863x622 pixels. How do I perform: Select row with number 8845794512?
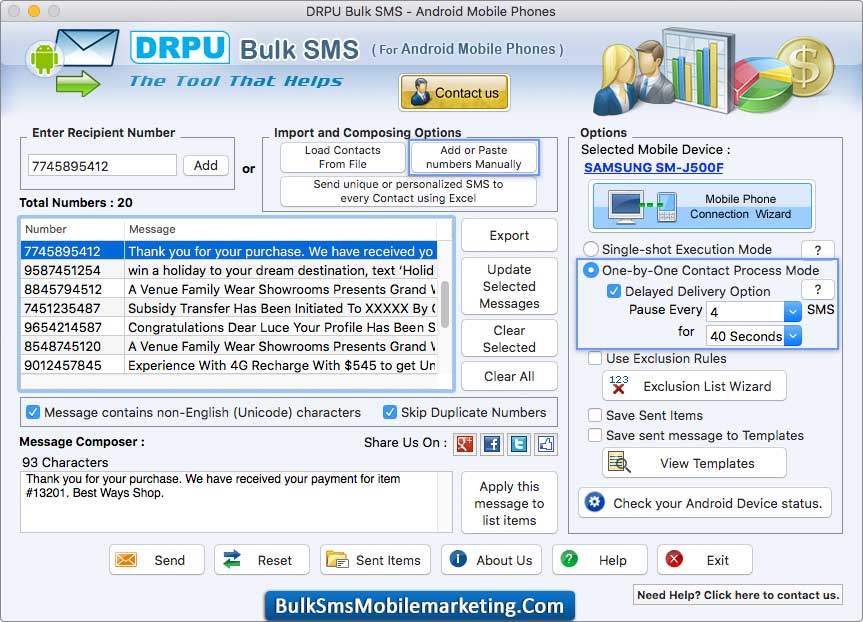(x=230, y=289)
